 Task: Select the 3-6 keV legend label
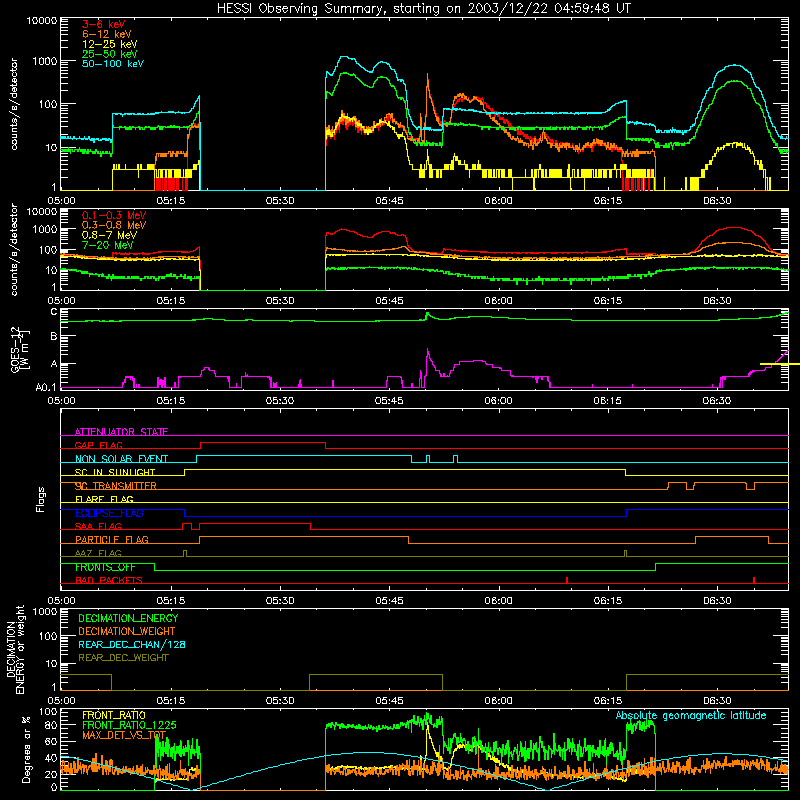(103, 24)
